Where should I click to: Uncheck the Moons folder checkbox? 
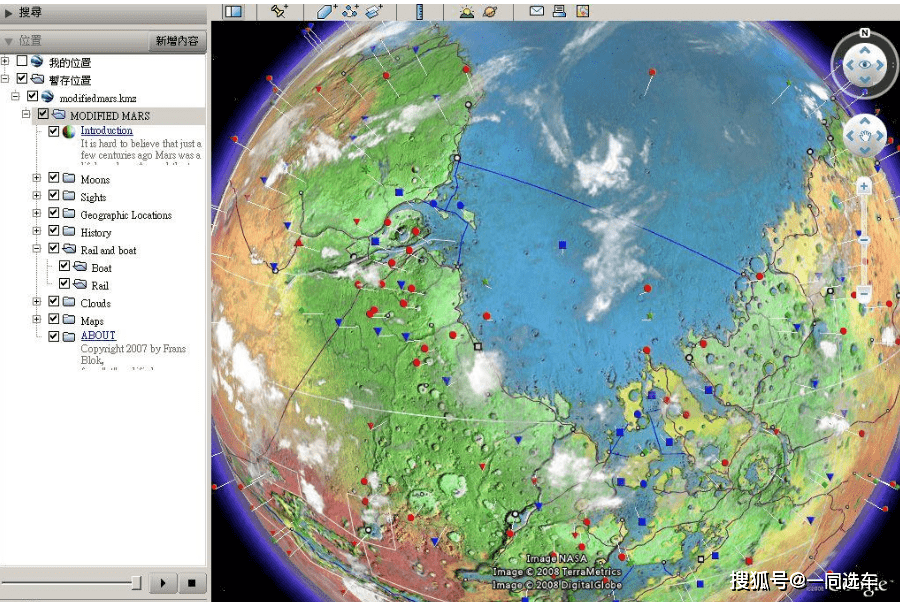click(x=53, y=178)
